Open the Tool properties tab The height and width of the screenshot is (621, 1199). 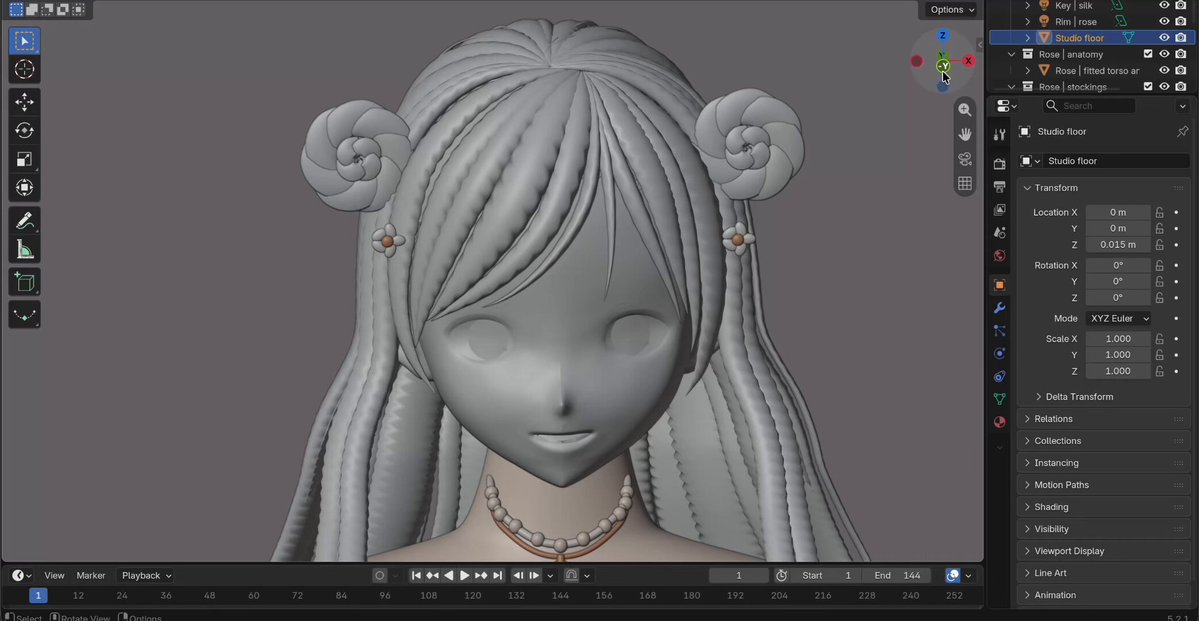pyautogui.click(x=999, y=135)
